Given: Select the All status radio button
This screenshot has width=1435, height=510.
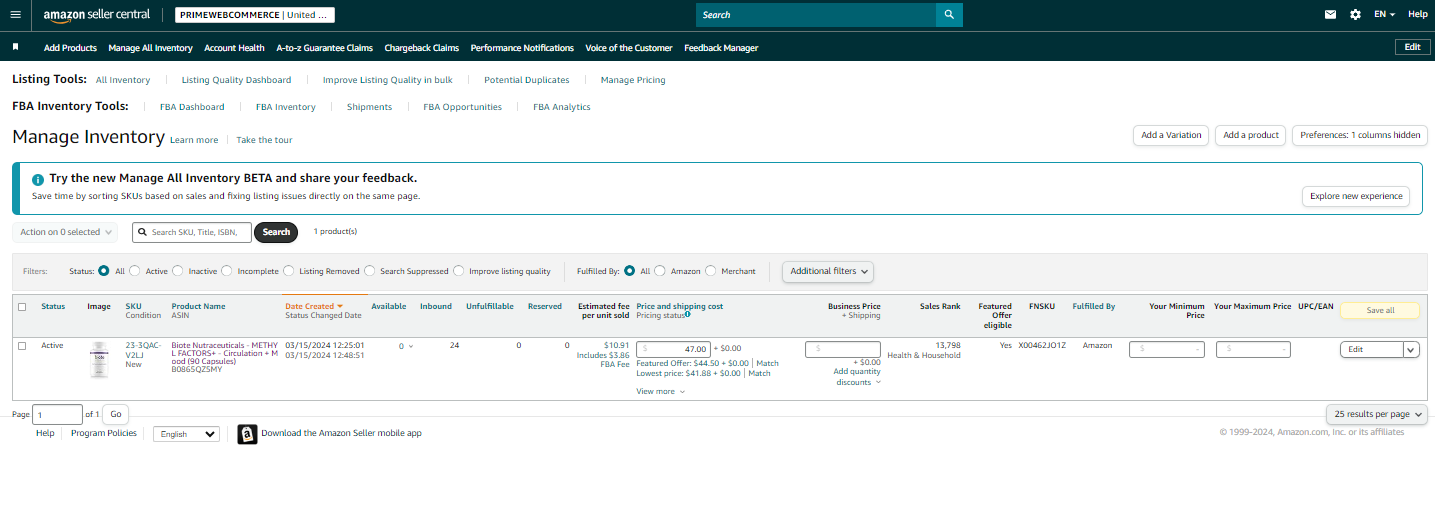Looking at the screenshot, I should point(104,271).
